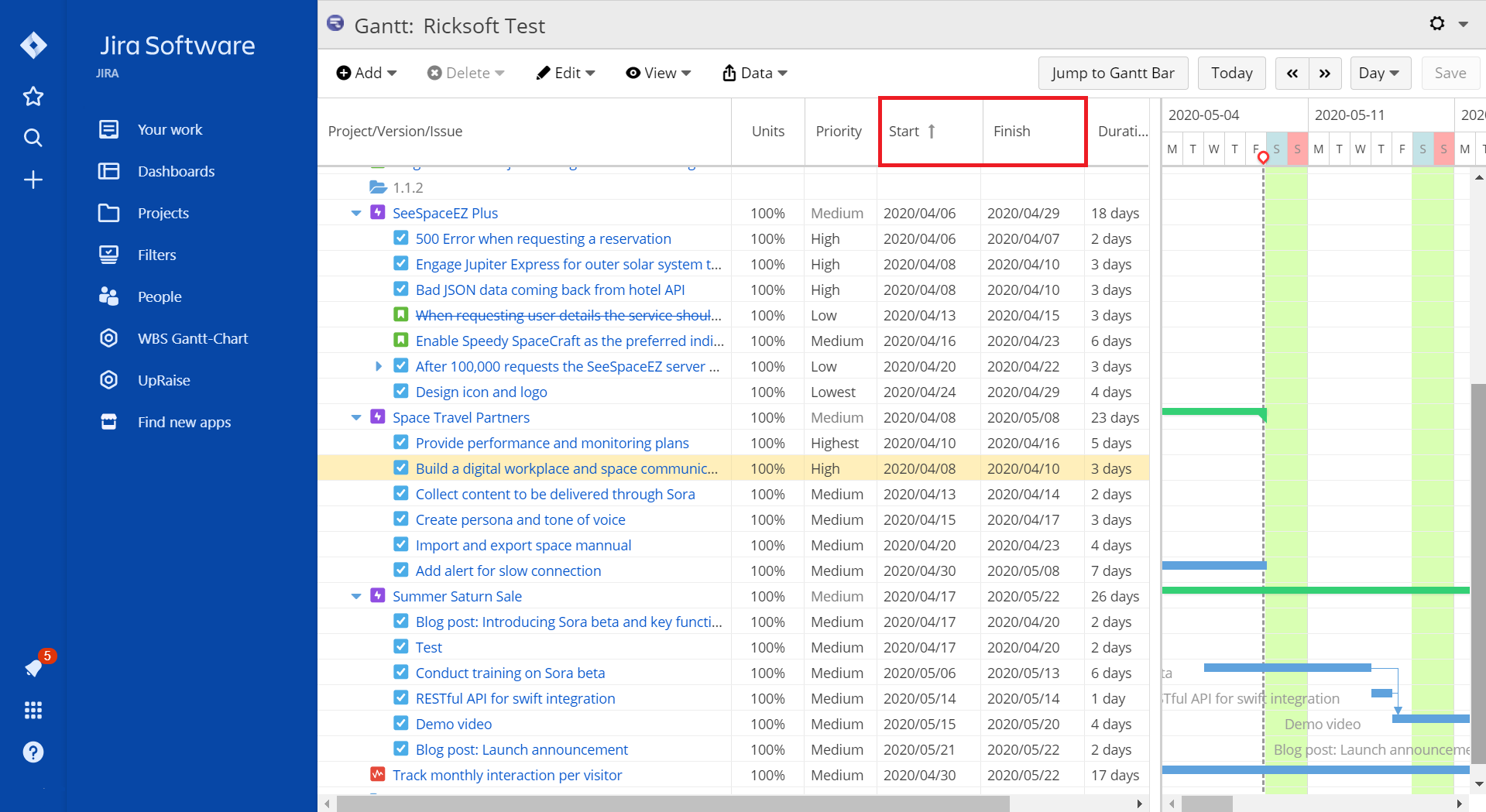Click the Dashboards sidebar icon
Image resolution: width=1486 pixels, height=812 pixels.
[109, 171]
